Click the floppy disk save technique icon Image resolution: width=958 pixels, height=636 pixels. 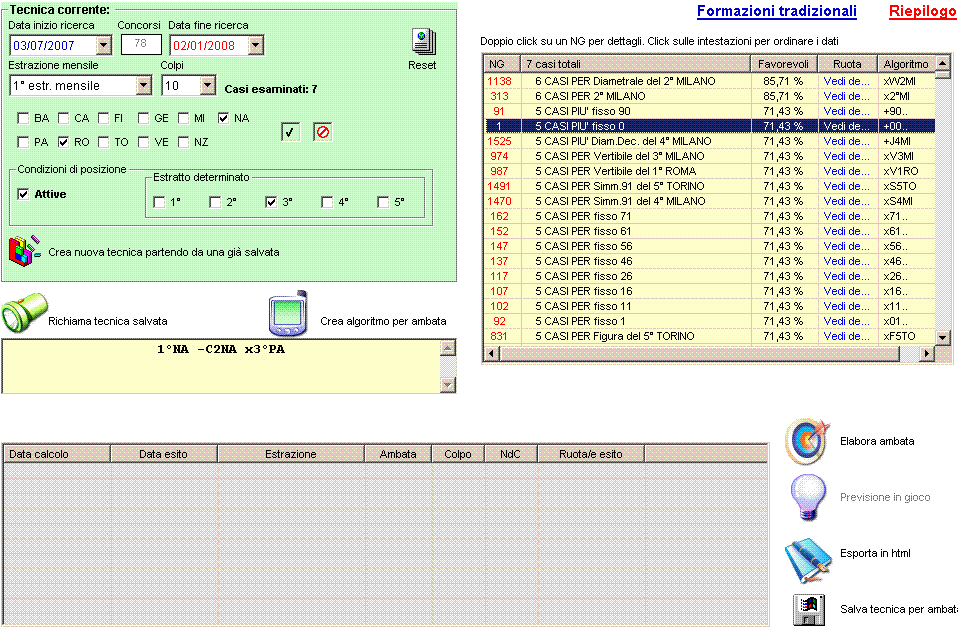tap(808, 610)
